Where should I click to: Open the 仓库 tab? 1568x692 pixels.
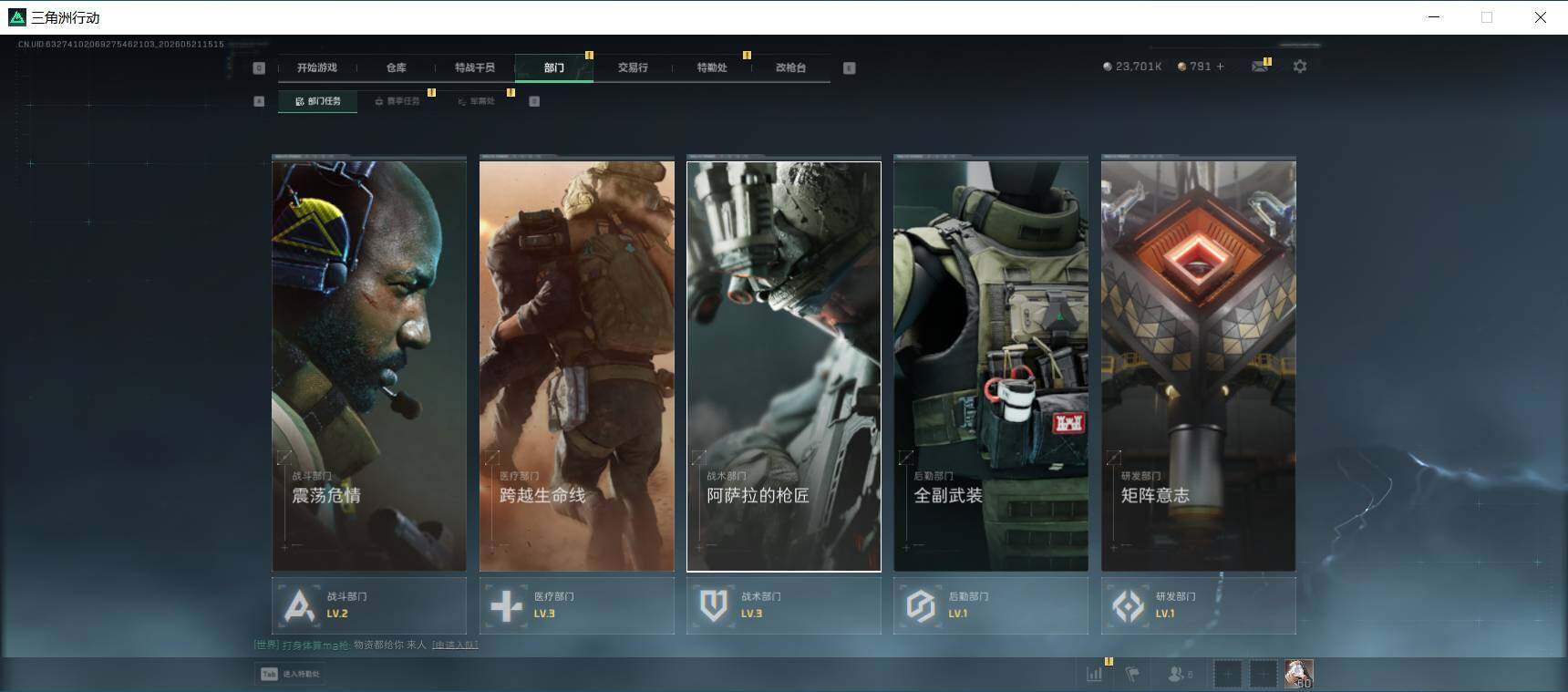[x=397, y=67]
